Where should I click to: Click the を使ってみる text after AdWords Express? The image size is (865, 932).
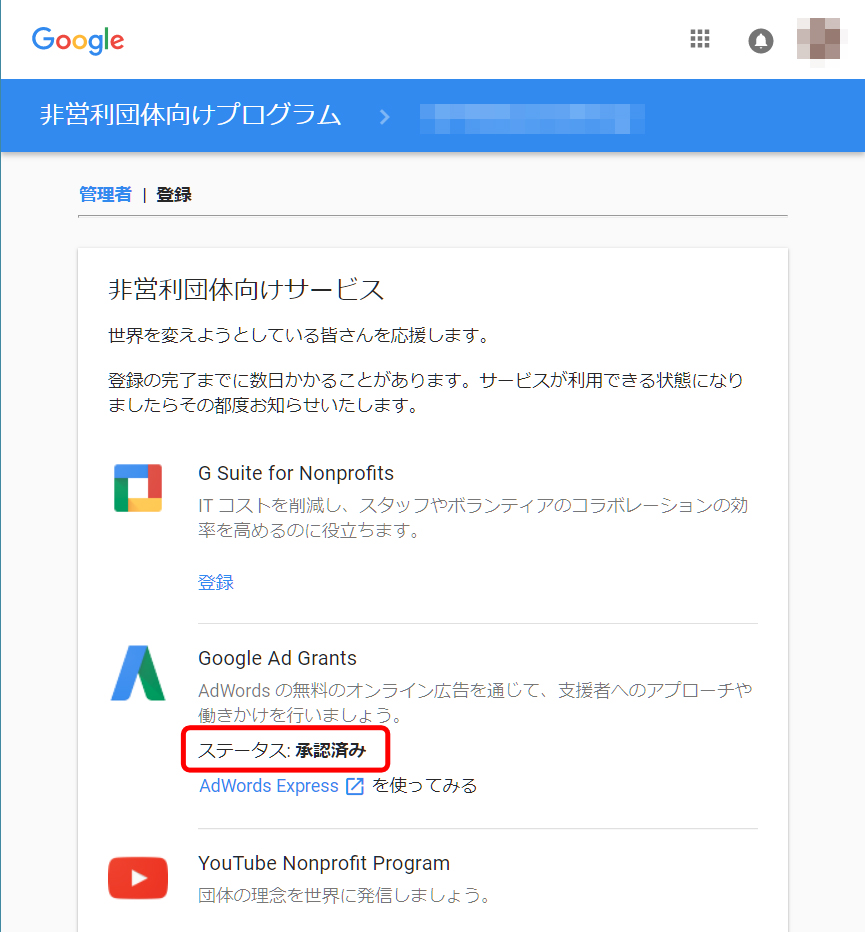[x=424, y=786]
